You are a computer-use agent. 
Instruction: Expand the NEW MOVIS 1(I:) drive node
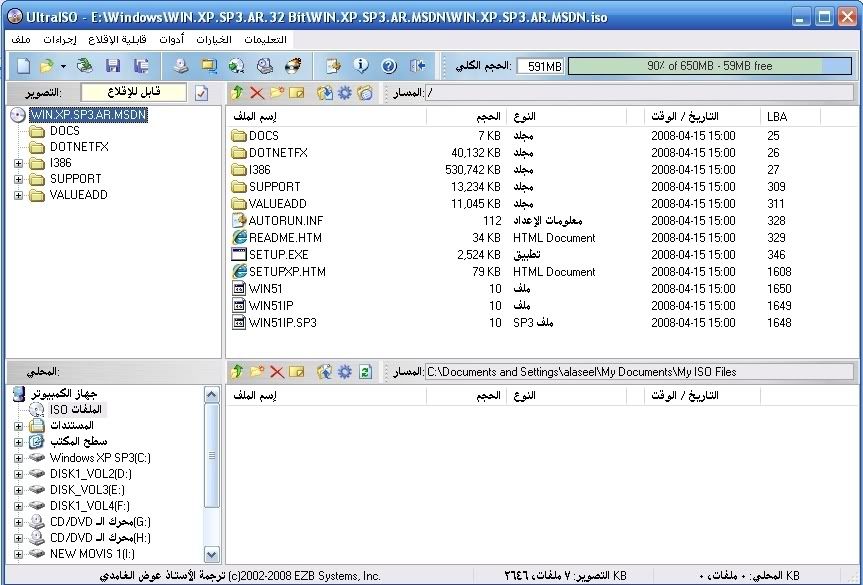(x=18, y=554)
